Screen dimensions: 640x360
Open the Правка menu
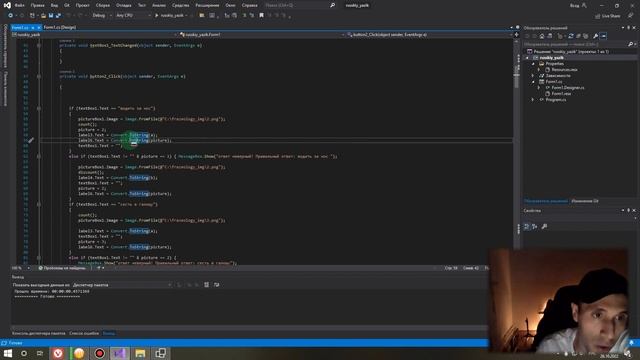click(38, 5)
